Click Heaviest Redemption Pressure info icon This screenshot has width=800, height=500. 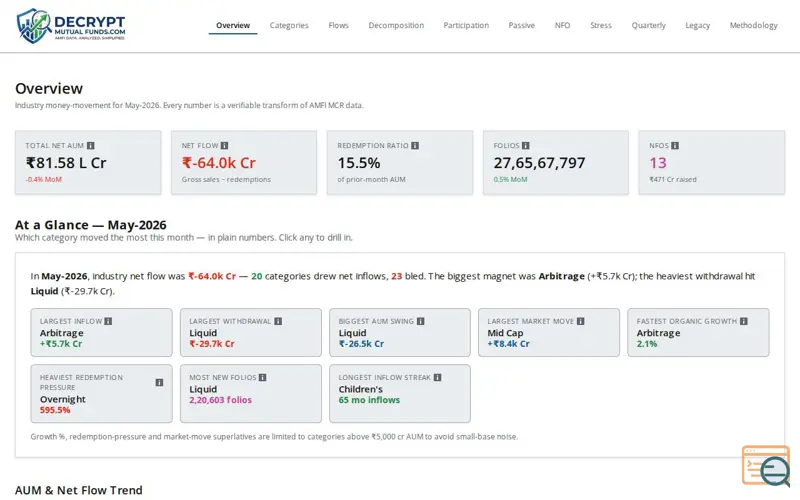[x=159, y=383]
